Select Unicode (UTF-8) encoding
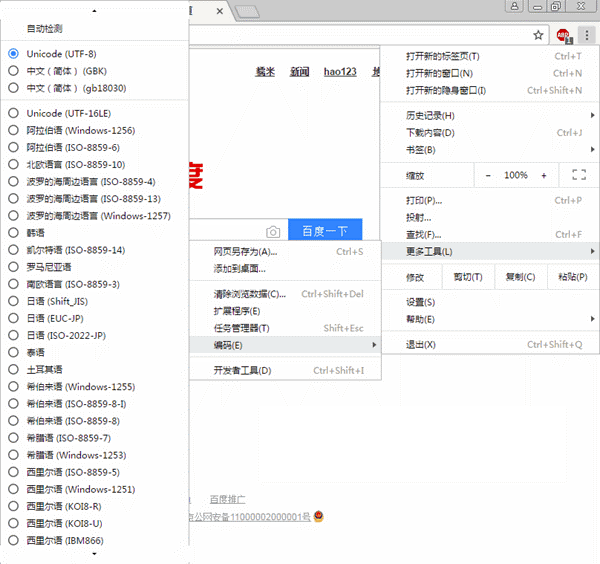The image size is (600, 564). click(x=95, y=54)
